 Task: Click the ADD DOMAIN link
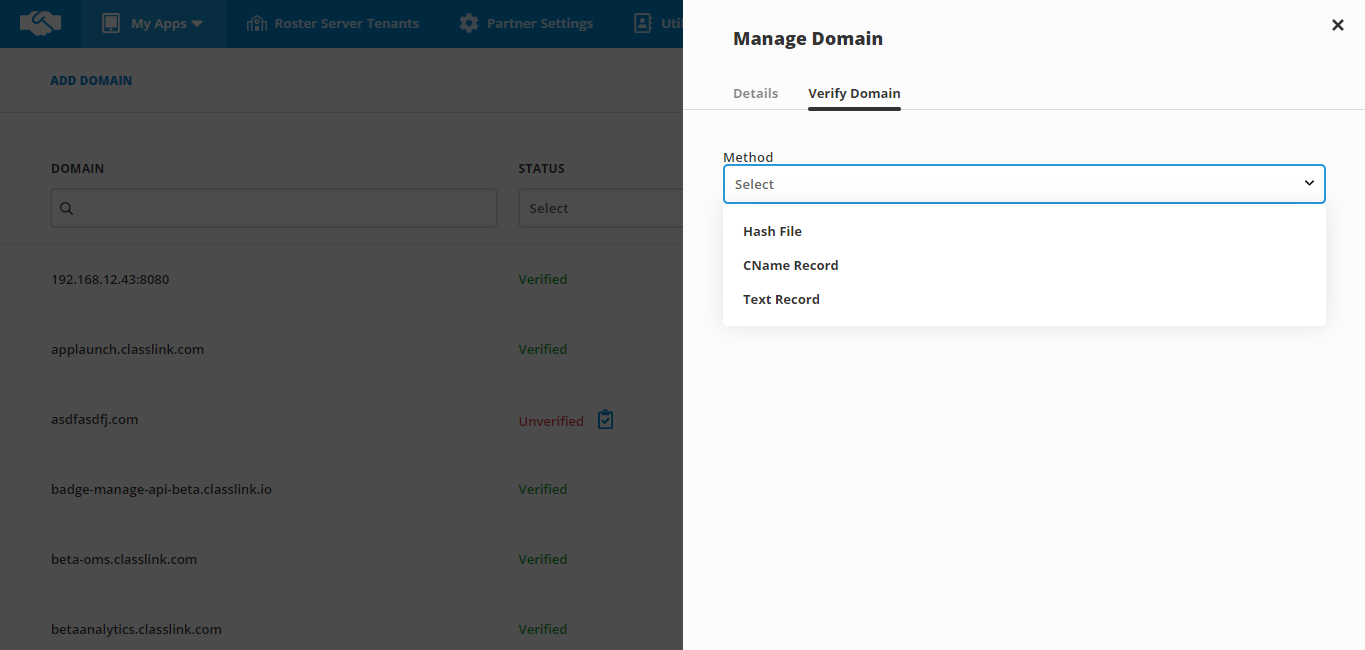pyautogui.click(x=91, y=80)
